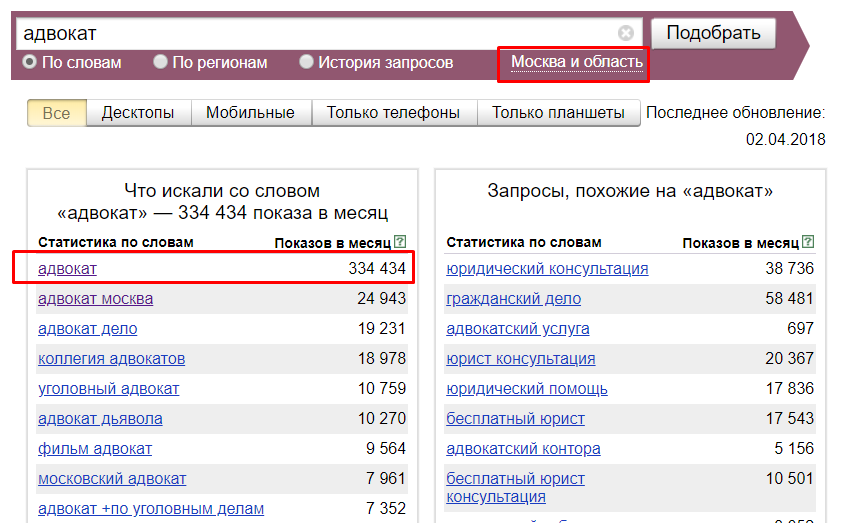Switch to the 'Десктопы' tab
Viewport: 858px width, 523px height.
[x=138, y=113]
